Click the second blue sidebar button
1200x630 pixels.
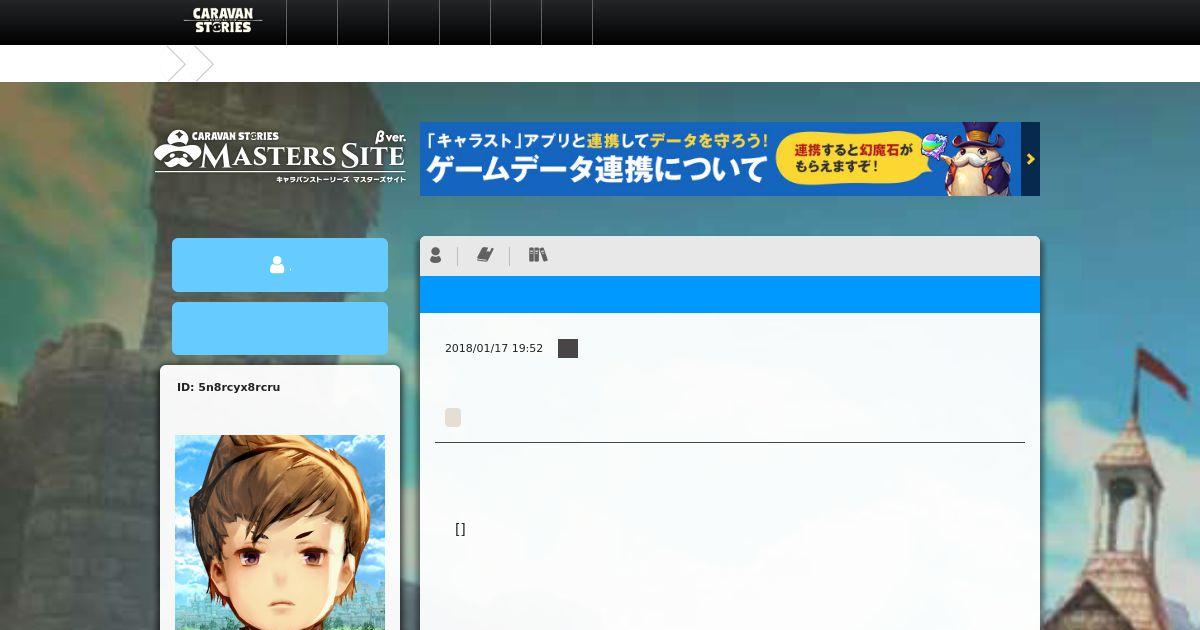pos(280,328)
